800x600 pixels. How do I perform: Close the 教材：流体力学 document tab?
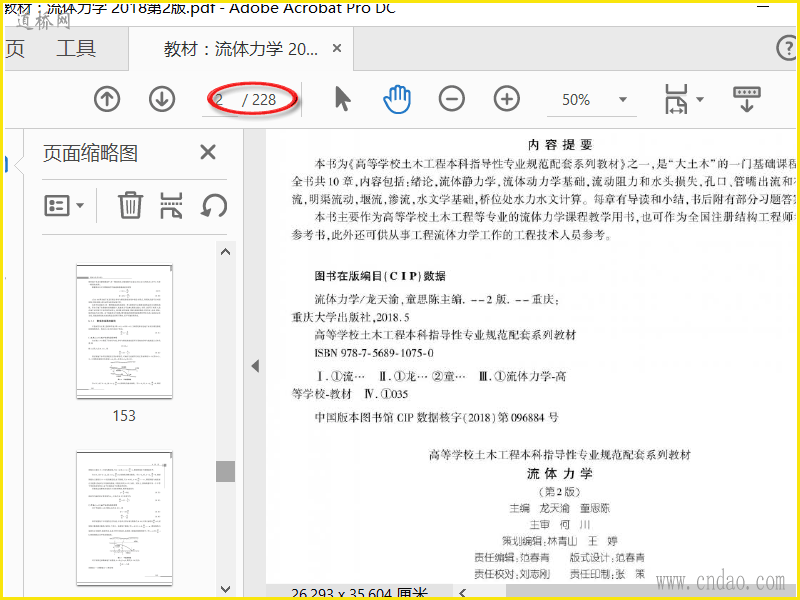point(337,48)
